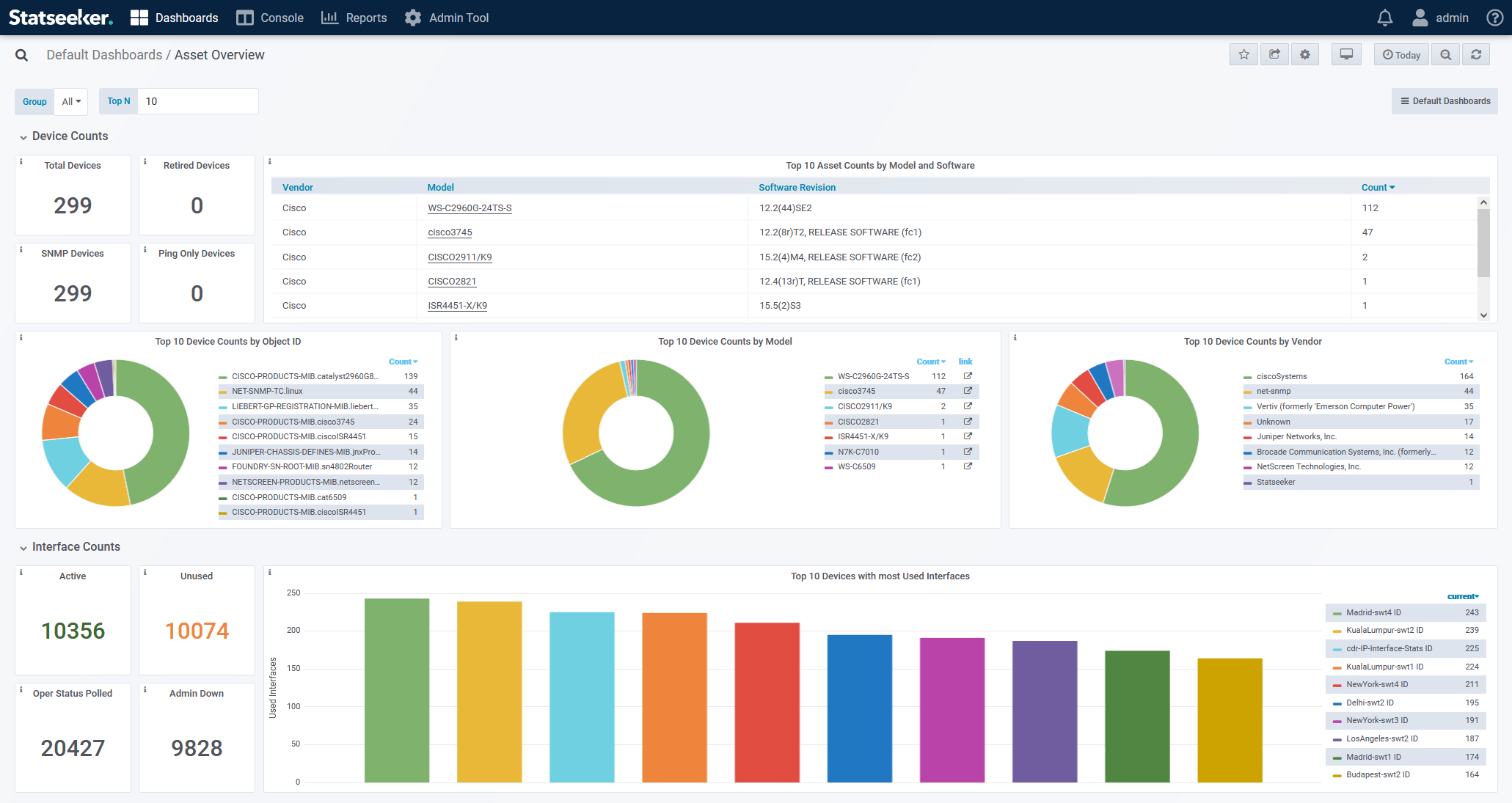Image resolution: width=1512 pixels, height=803 pixels.
Task: Switch to full-screen monitor view icon
Action: (x=1346, y=54)
